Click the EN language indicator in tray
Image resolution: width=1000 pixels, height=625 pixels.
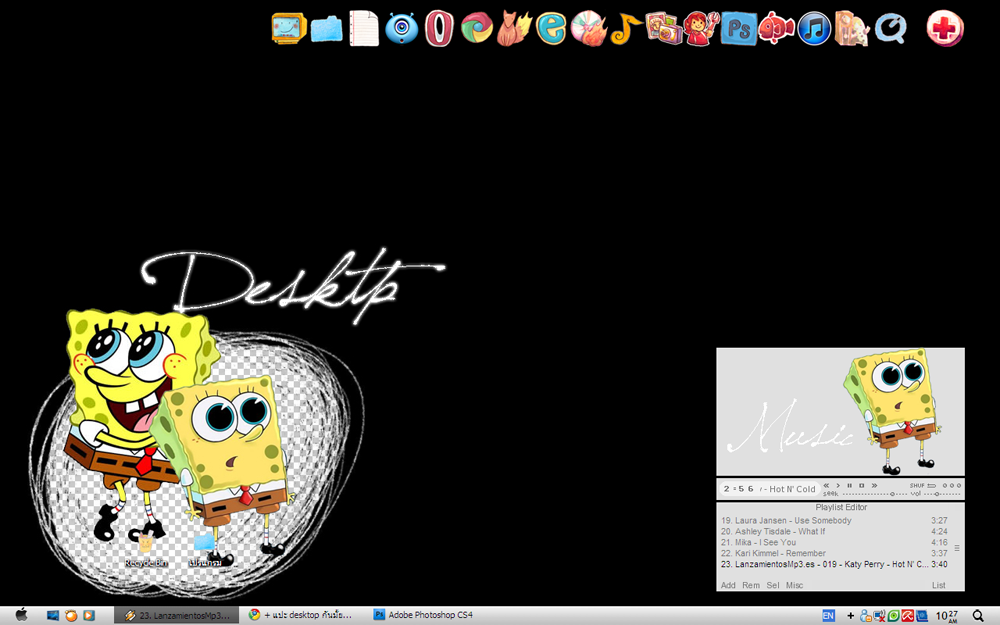click(x=828, y=615)
